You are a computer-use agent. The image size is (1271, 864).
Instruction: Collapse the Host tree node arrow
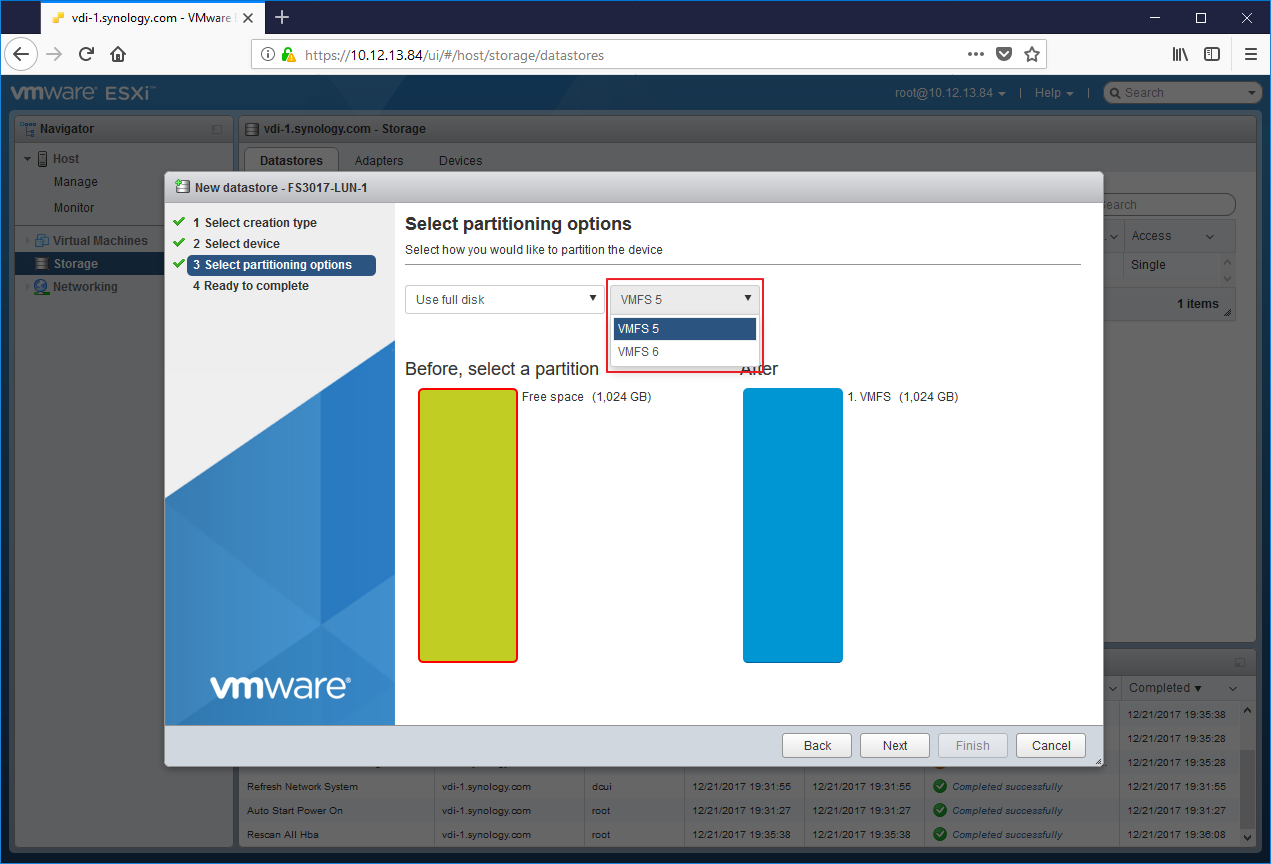[x=27, y=159]
